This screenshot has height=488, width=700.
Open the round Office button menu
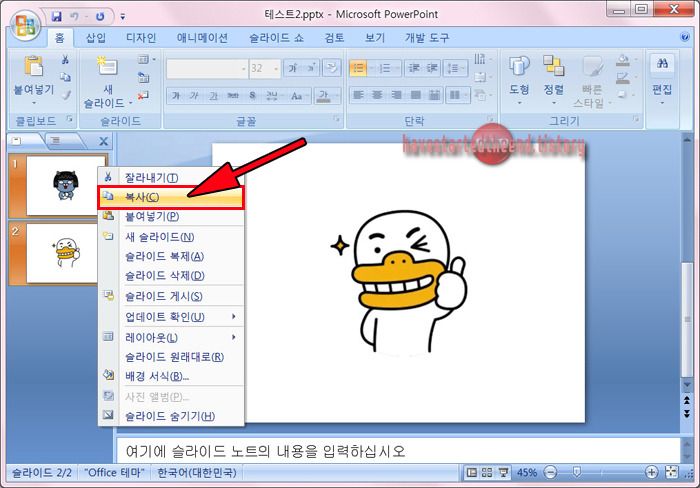pos(25,25)
